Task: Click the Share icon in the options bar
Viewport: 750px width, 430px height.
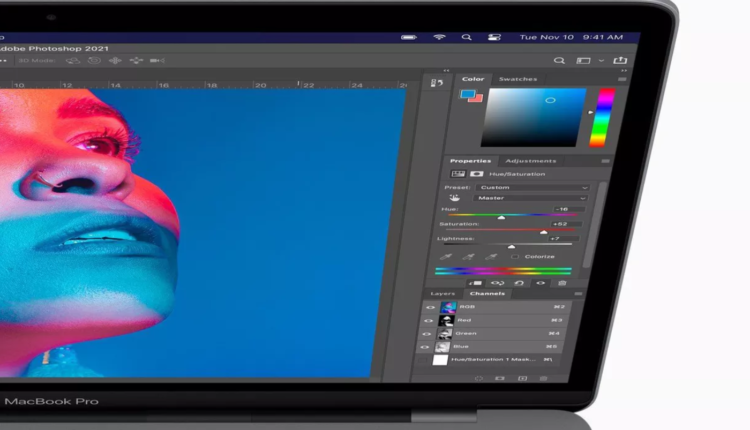Action: point(621,61)
